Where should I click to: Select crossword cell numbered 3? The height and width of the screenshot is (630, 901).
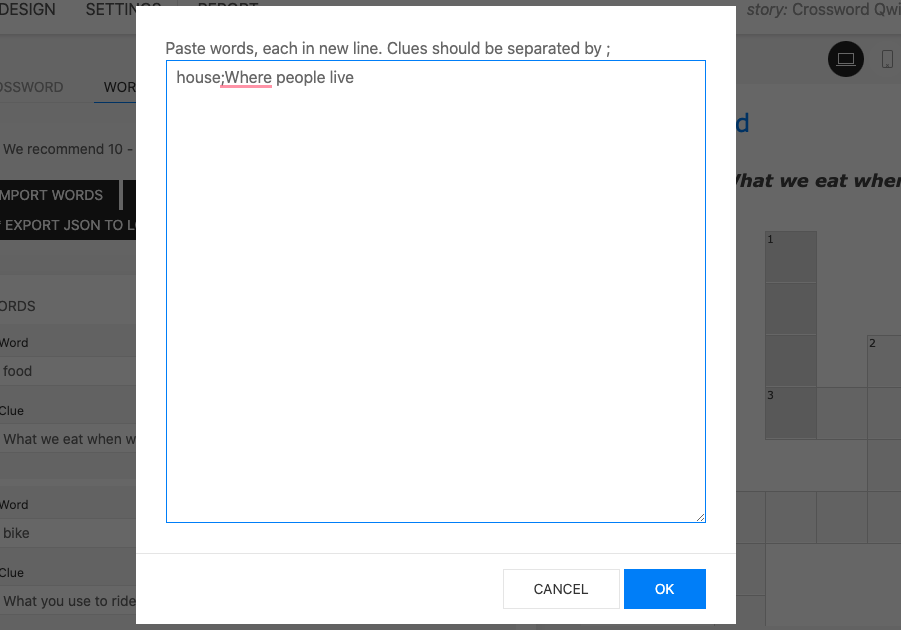click(791, 413)
